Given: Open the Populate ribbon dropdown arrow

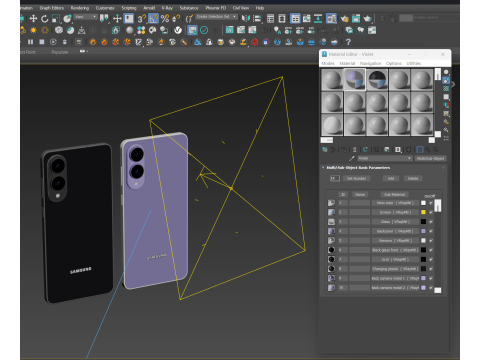Looking at the screenshot, I should tap(87, 51).
